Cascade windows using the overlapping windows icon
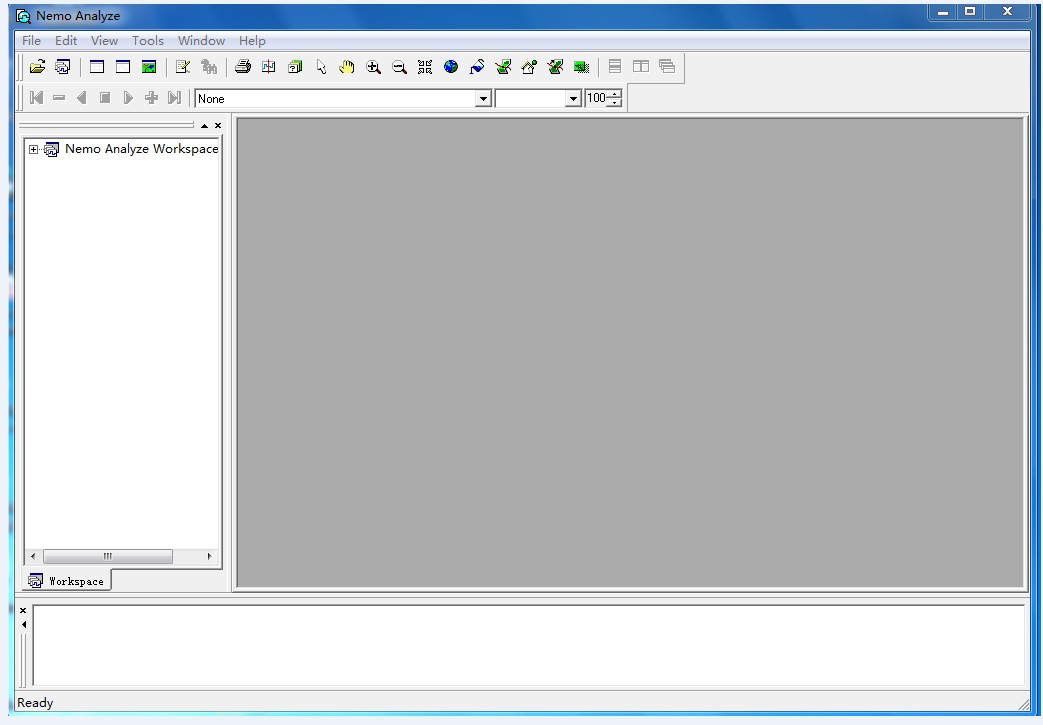Image resolution: width=1043 pixels, height=725 pixels. [x=667, y=67]
